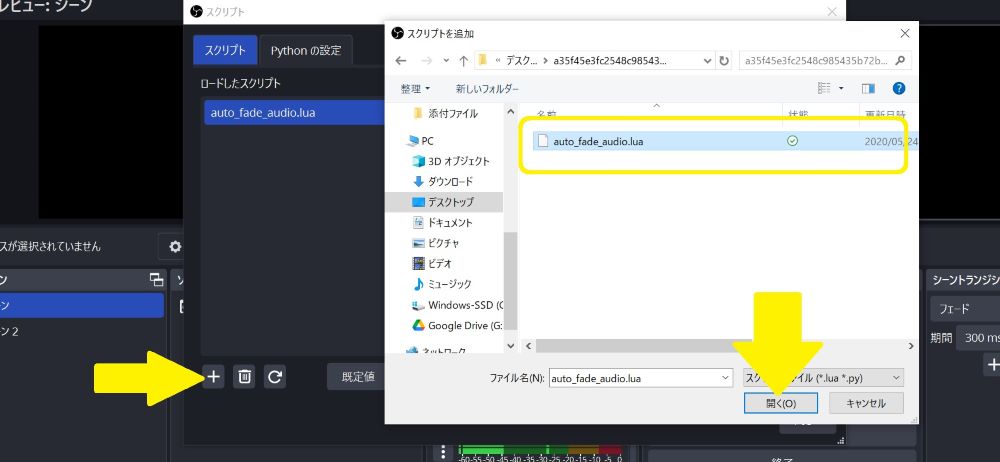This screenshot has height=462, width=1000.
Task: Switch to the スクリプト tab
Action: (225, 50)
